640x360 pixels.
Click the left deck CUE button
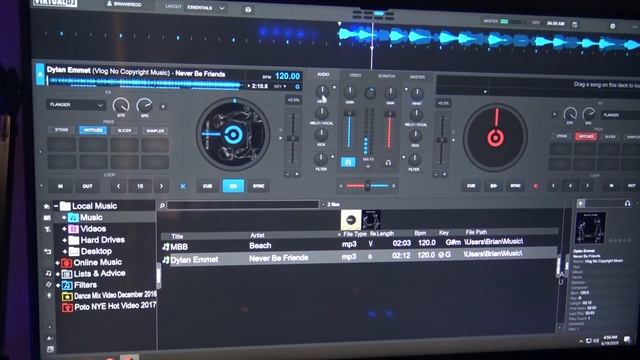pos(207,186)
